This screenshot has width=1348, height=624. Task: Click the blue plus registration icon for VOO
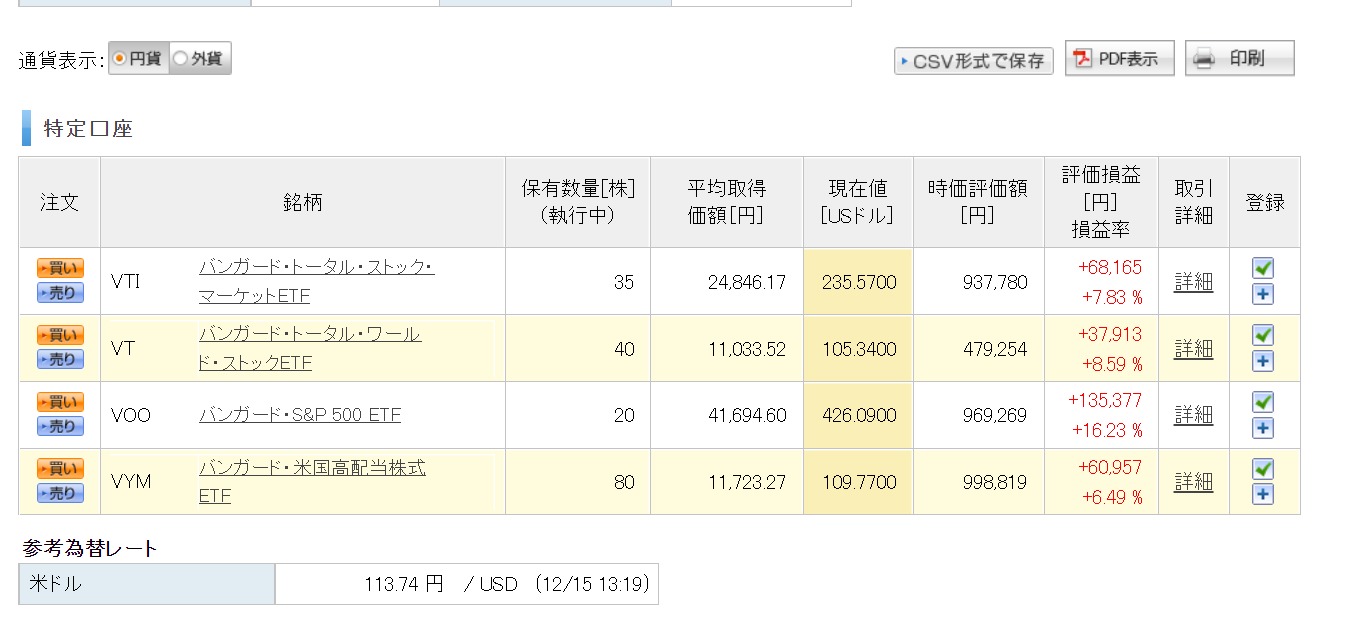click(x=1263, y=428)
